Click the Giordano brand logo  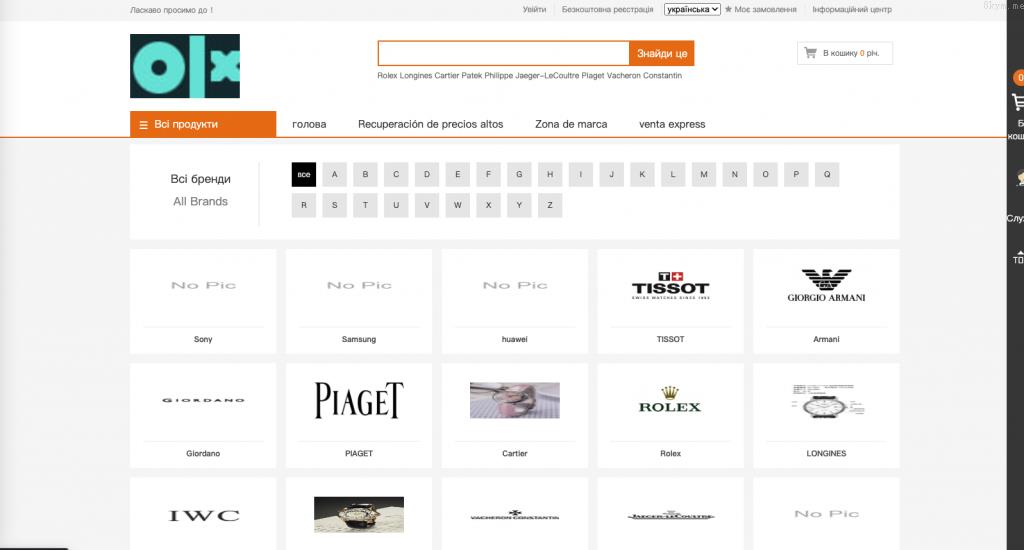[203, 400]
